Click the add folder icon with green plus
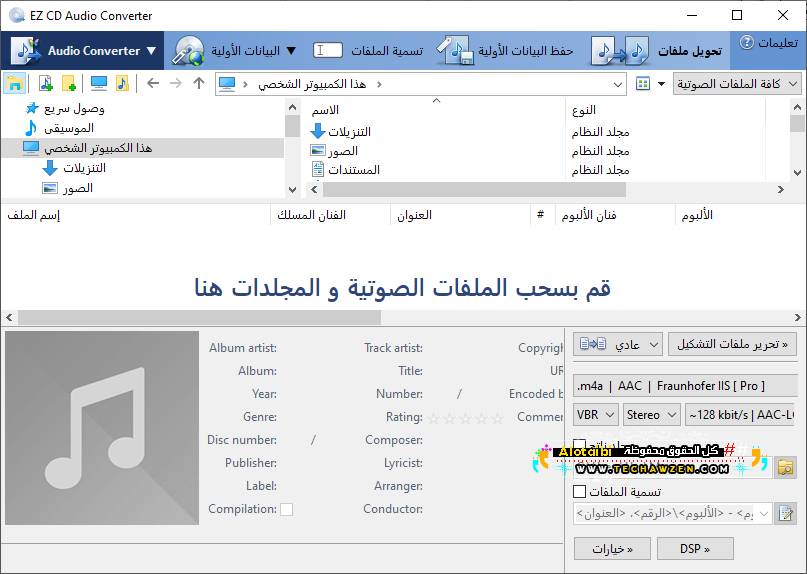 69,83
